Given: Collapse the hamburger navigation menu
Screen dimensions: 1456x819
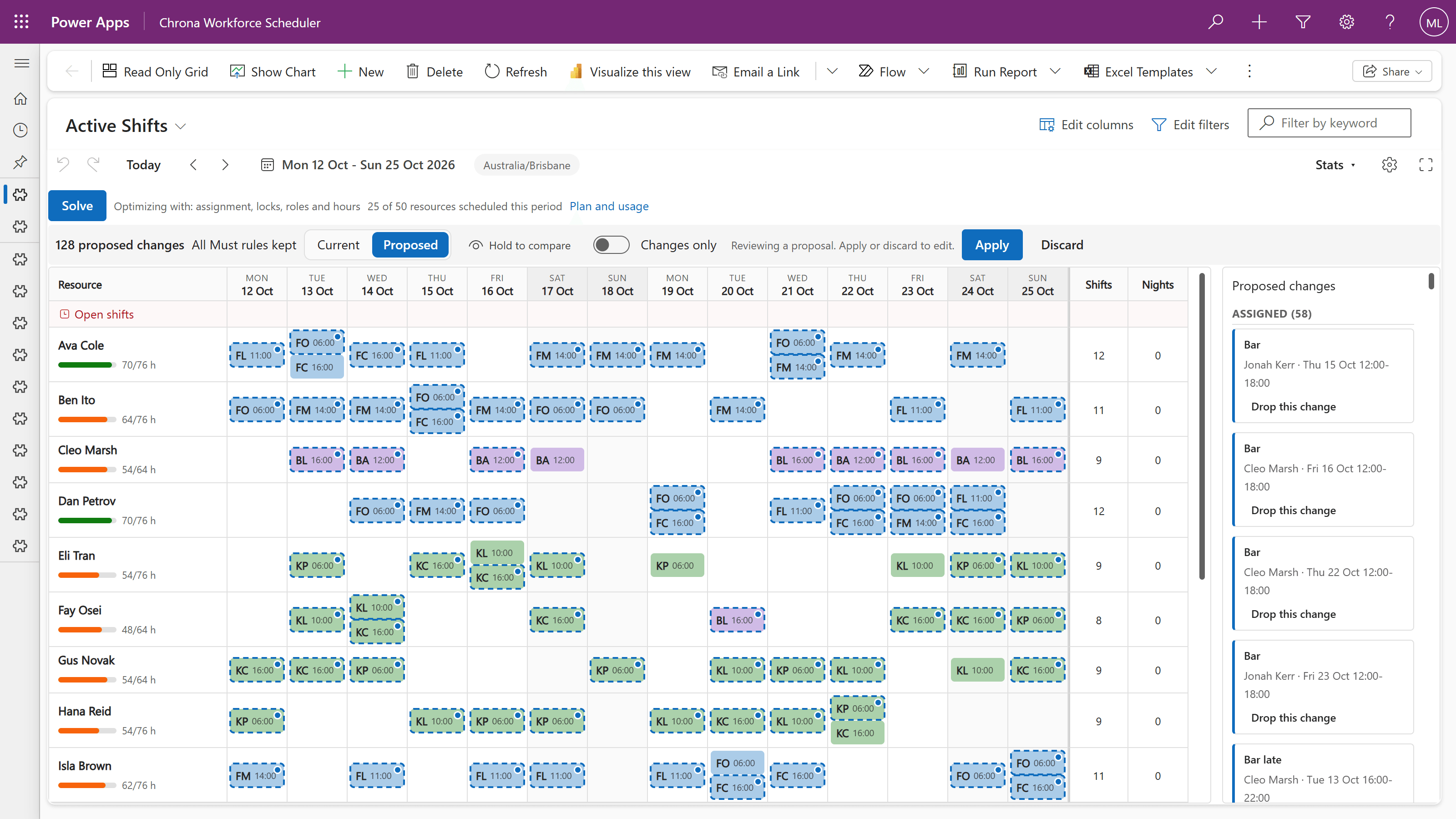Looking at the screenshot, I should [21, 63].
